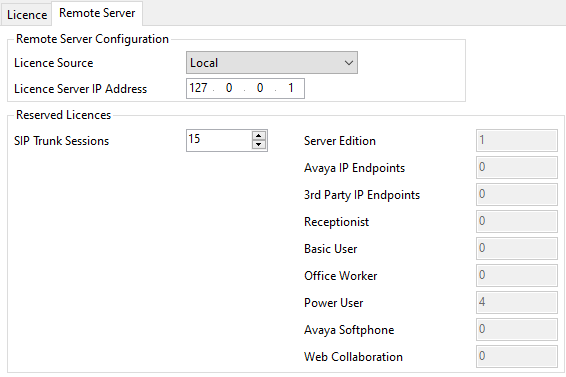Click the Basic User value field
Viewport: 566px width, 377px height.
pos(517,248)
